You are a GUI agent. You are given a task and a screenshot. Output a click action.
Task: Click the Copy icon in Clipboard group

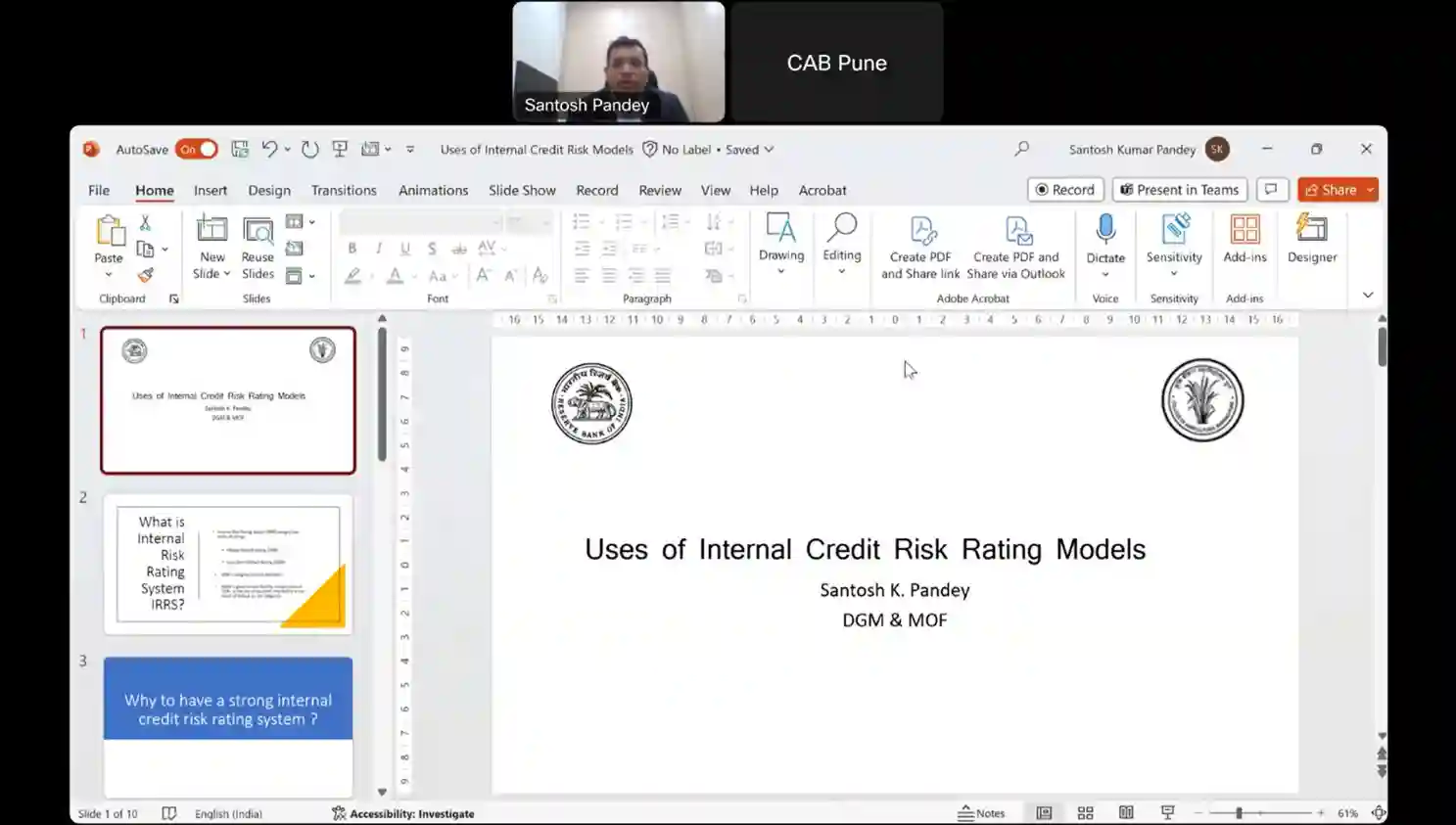pos(145,249)
